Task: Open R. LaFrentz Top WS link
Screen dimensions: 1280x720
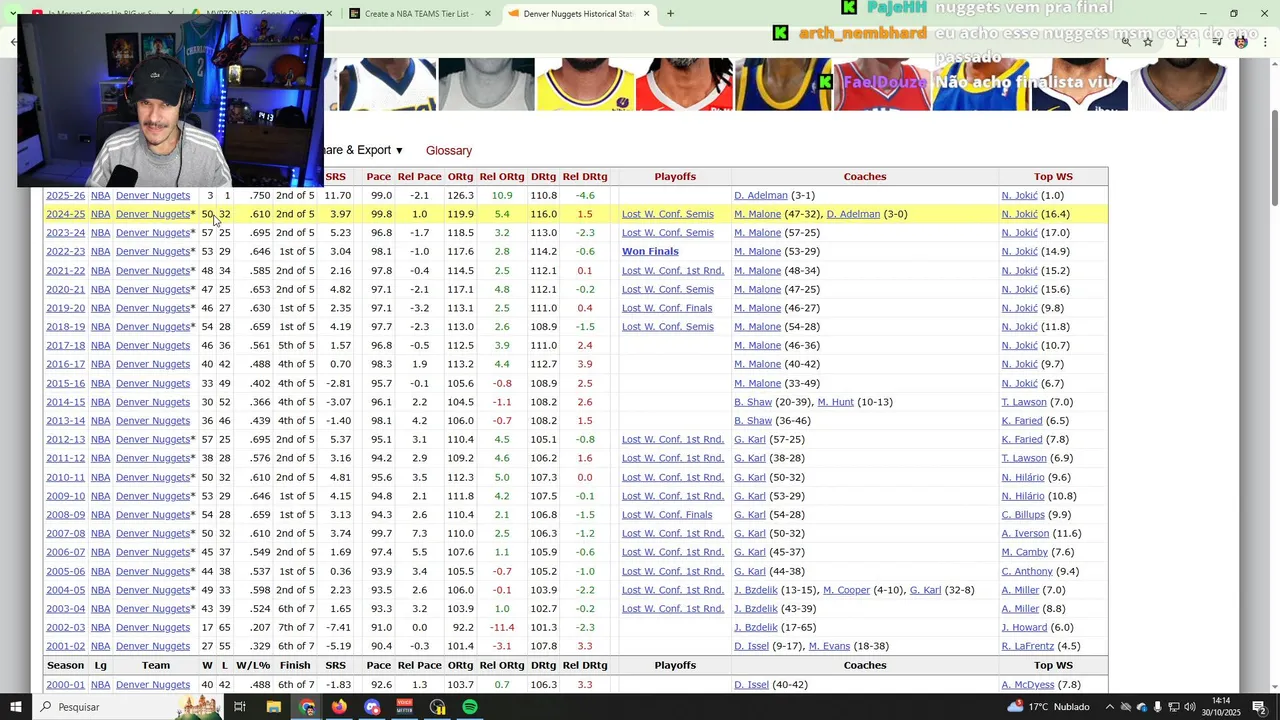Action: tap(1027, 646)
